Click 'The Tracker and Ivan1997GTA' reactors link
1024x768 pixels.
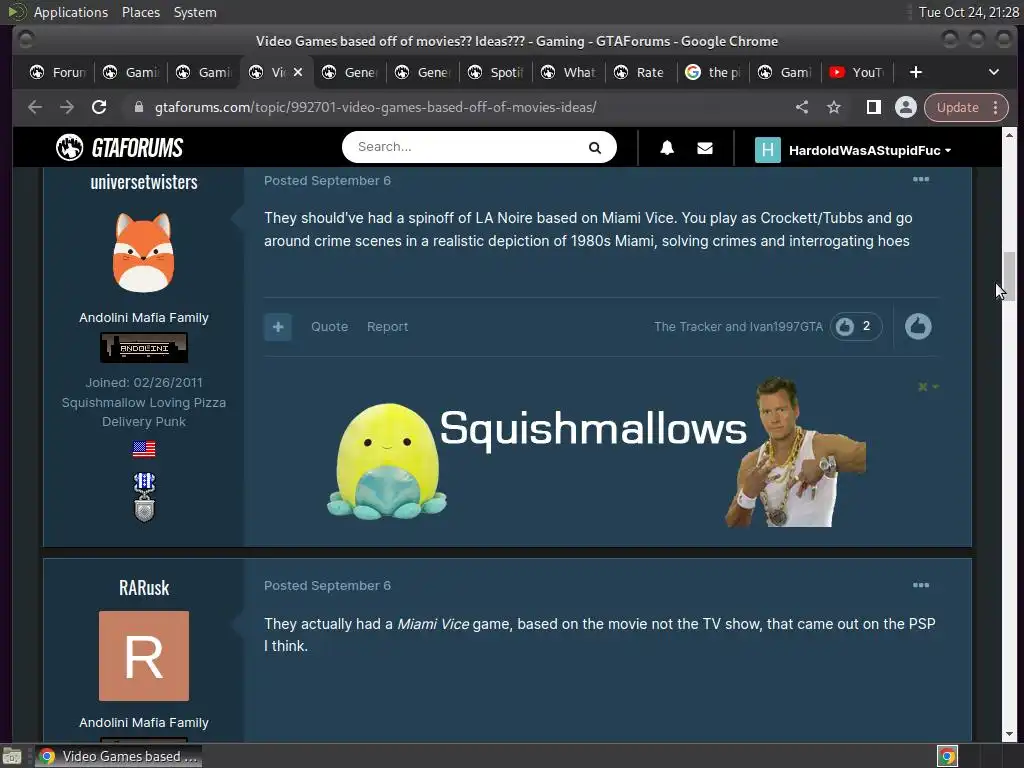[739, 327]
